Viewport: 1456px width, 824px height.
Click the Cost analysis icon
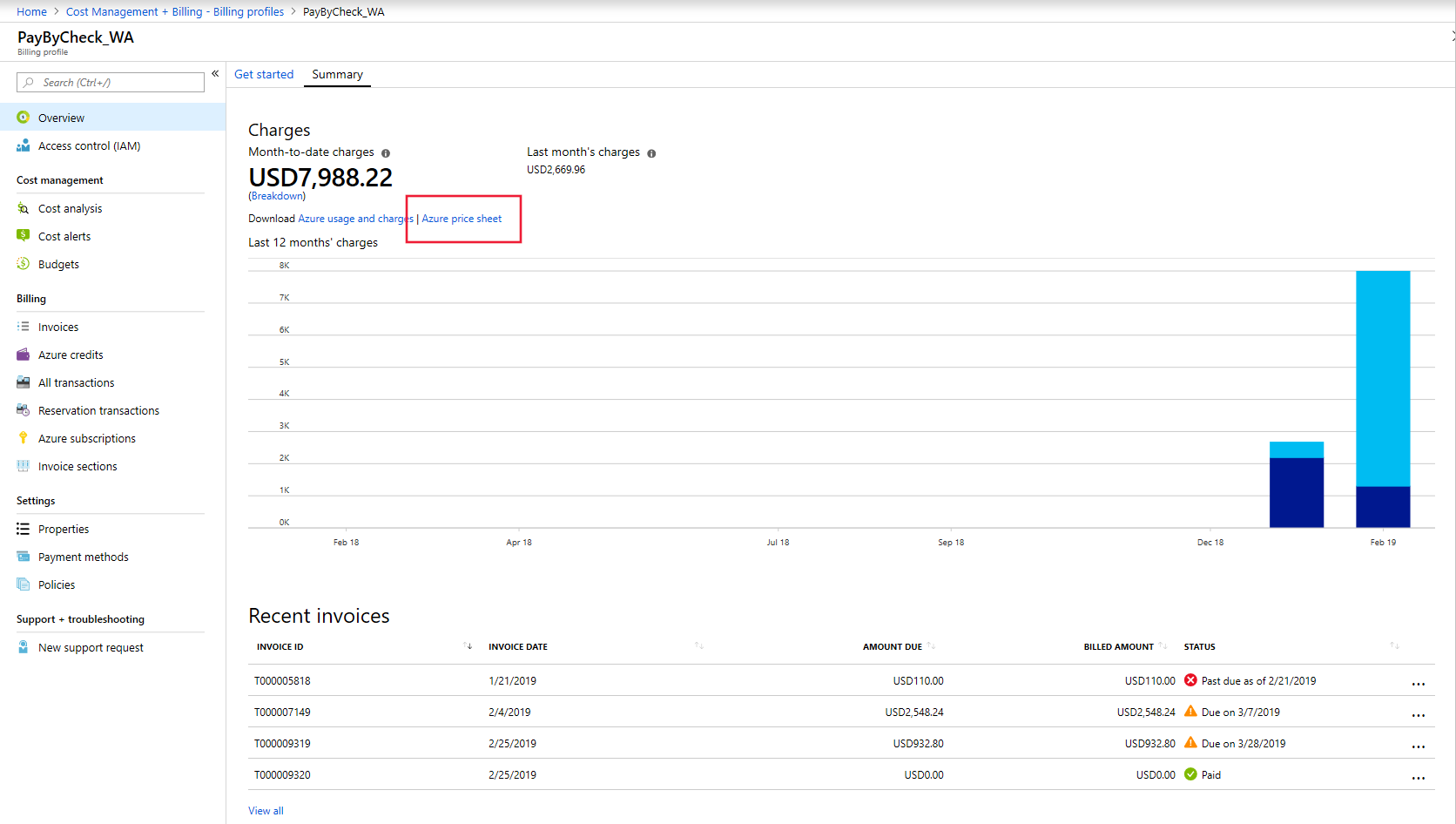point(24,208)
